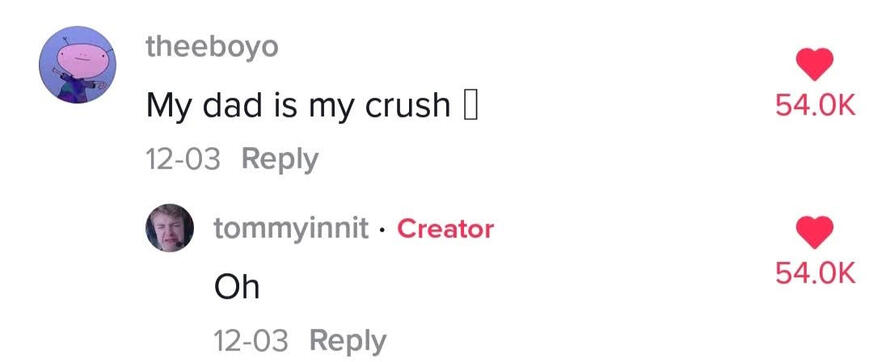
Task: Click the theeboyo username
Action: [212, 47]
